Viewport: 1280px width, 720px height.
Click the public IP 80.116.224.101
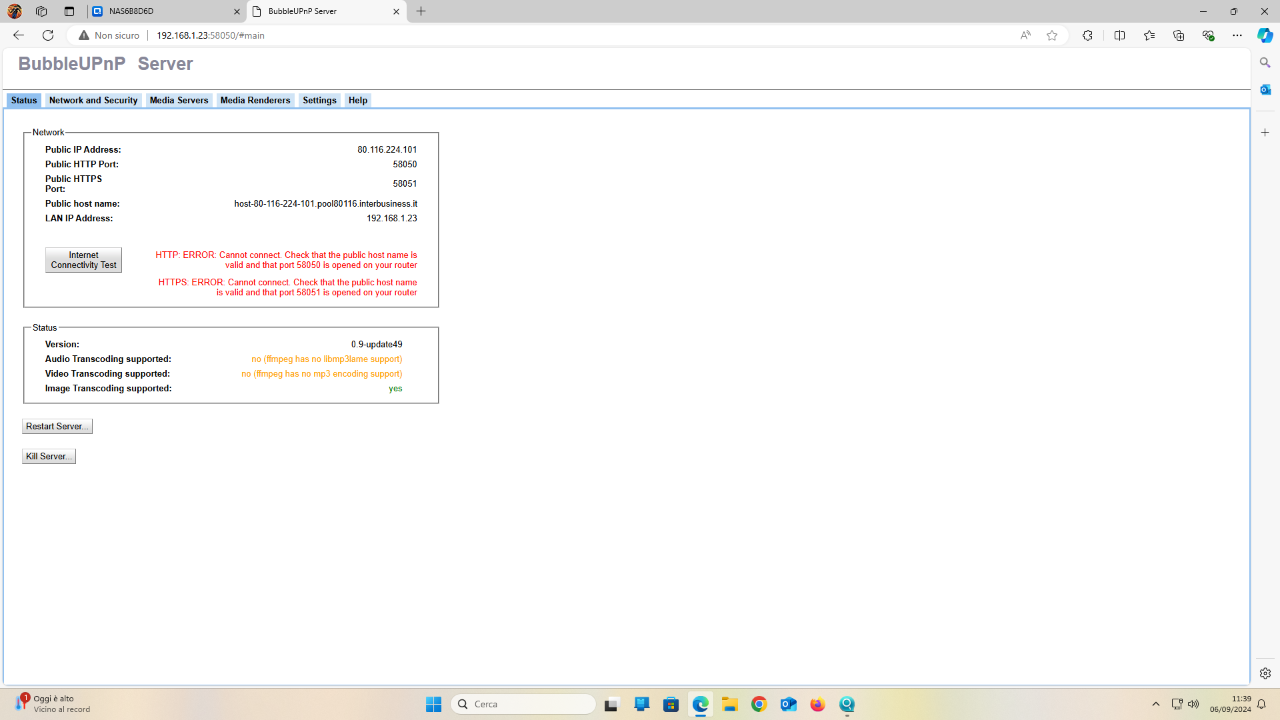pyautogui.click(x=387, y=150)
